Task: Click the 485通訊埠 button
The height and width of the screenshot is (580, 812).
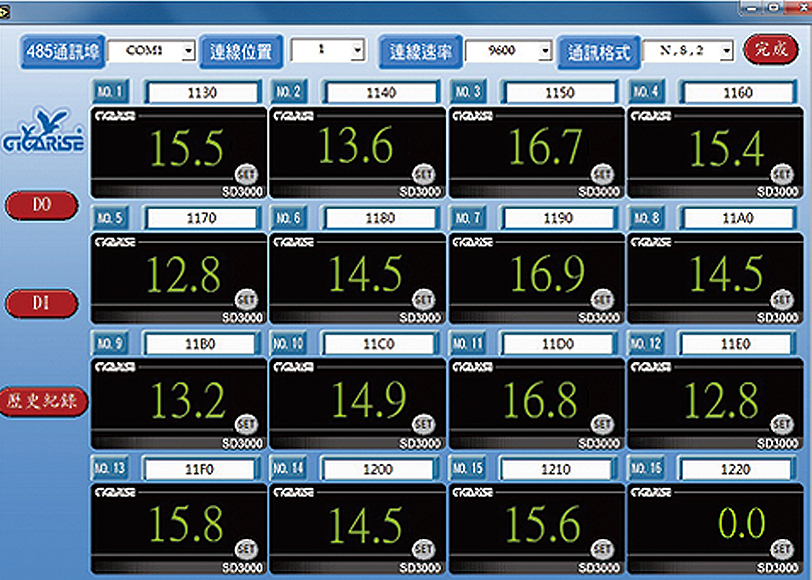Action: point(63,51)
